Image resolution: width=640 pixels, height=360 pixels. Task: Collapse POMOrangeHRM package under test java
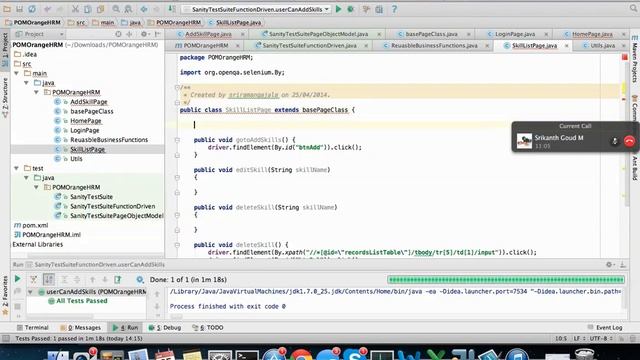click(x=36, y=187)
